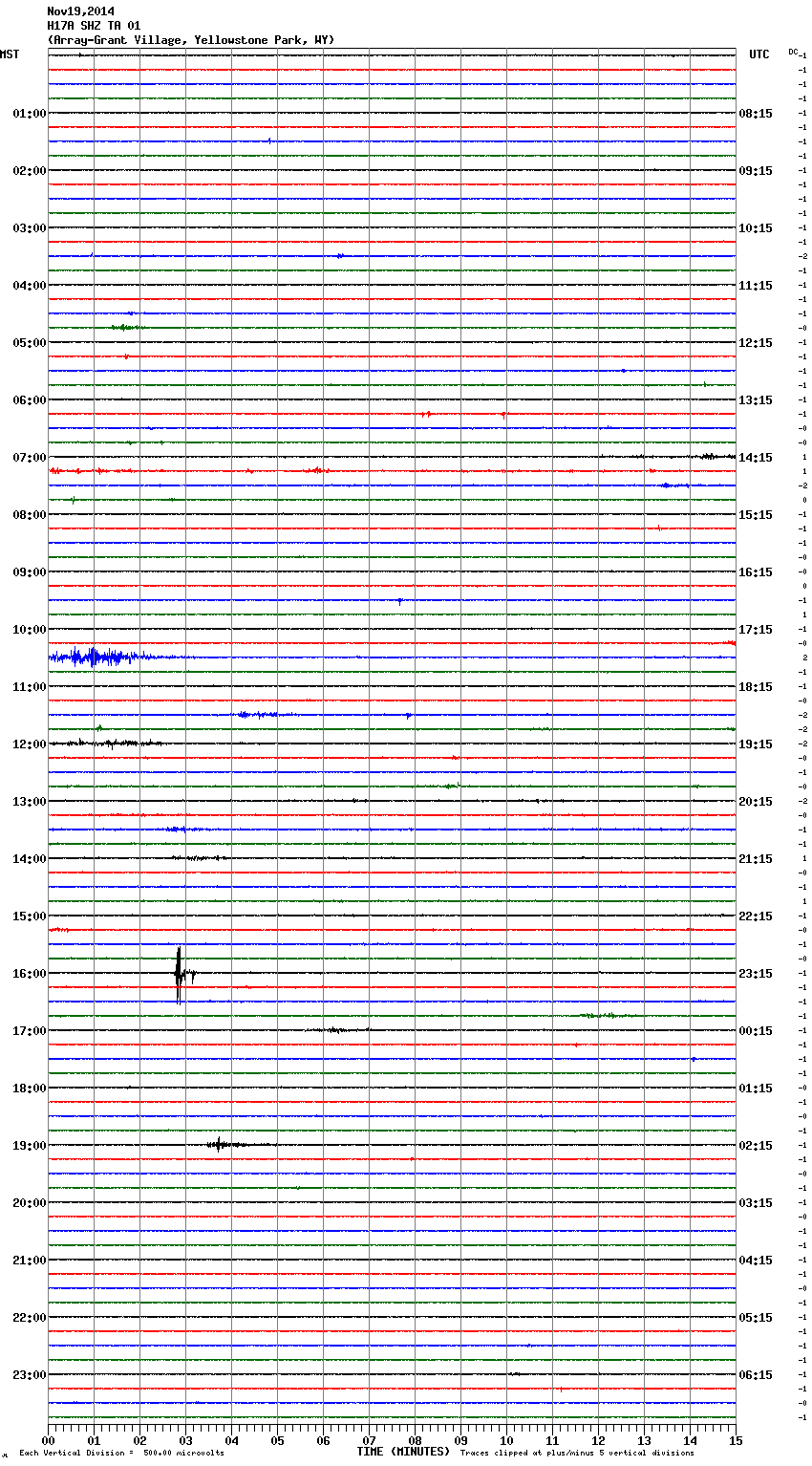Click the Array-Grant Village, Yellowstone Park location title
The image size is (812, 1466).
[x=191, y=40]
